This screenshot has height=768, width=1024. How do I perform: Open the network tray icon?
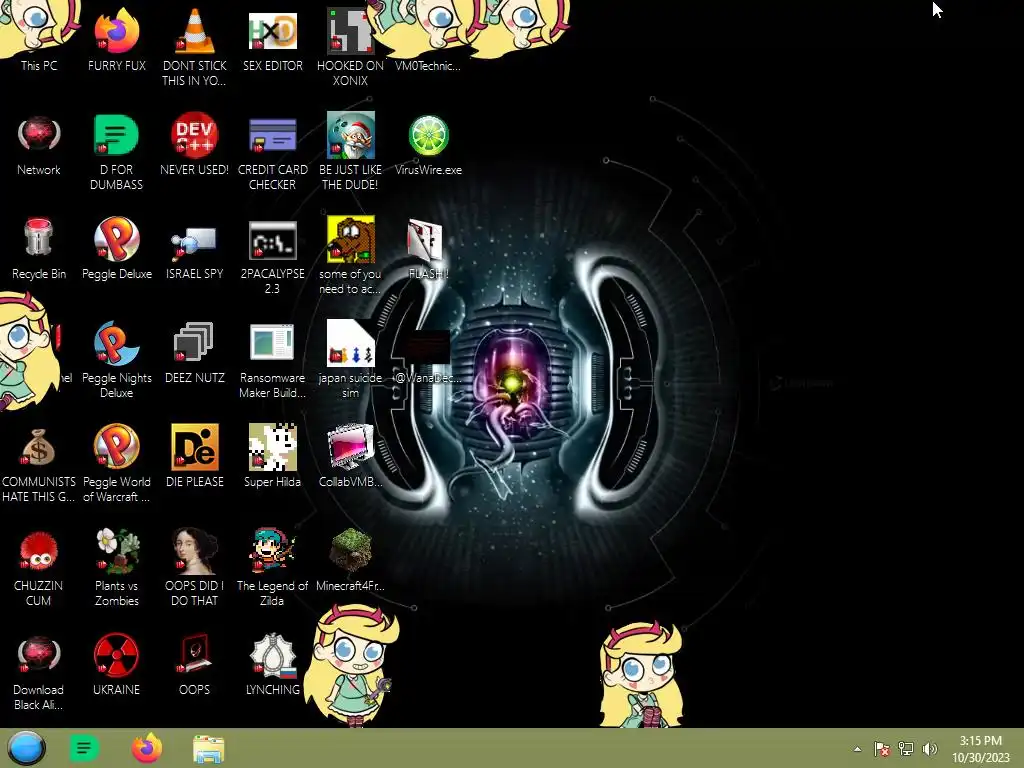tap(906, 749)
